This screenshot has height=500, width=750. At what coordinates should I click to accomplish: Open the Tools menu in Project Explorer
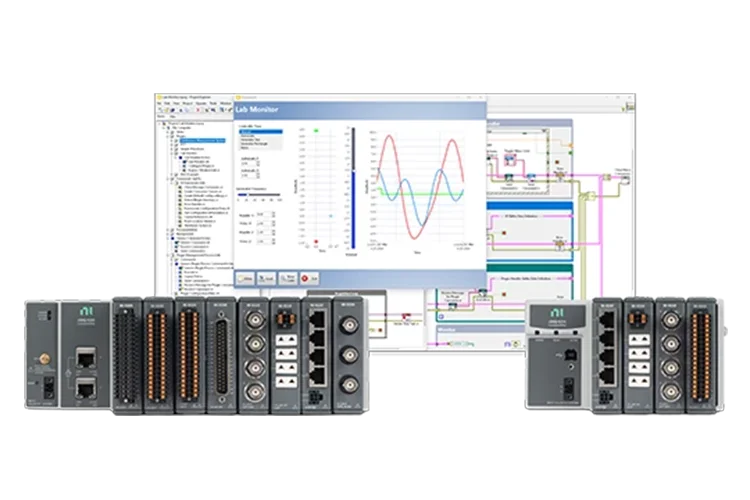coord(213,103)
